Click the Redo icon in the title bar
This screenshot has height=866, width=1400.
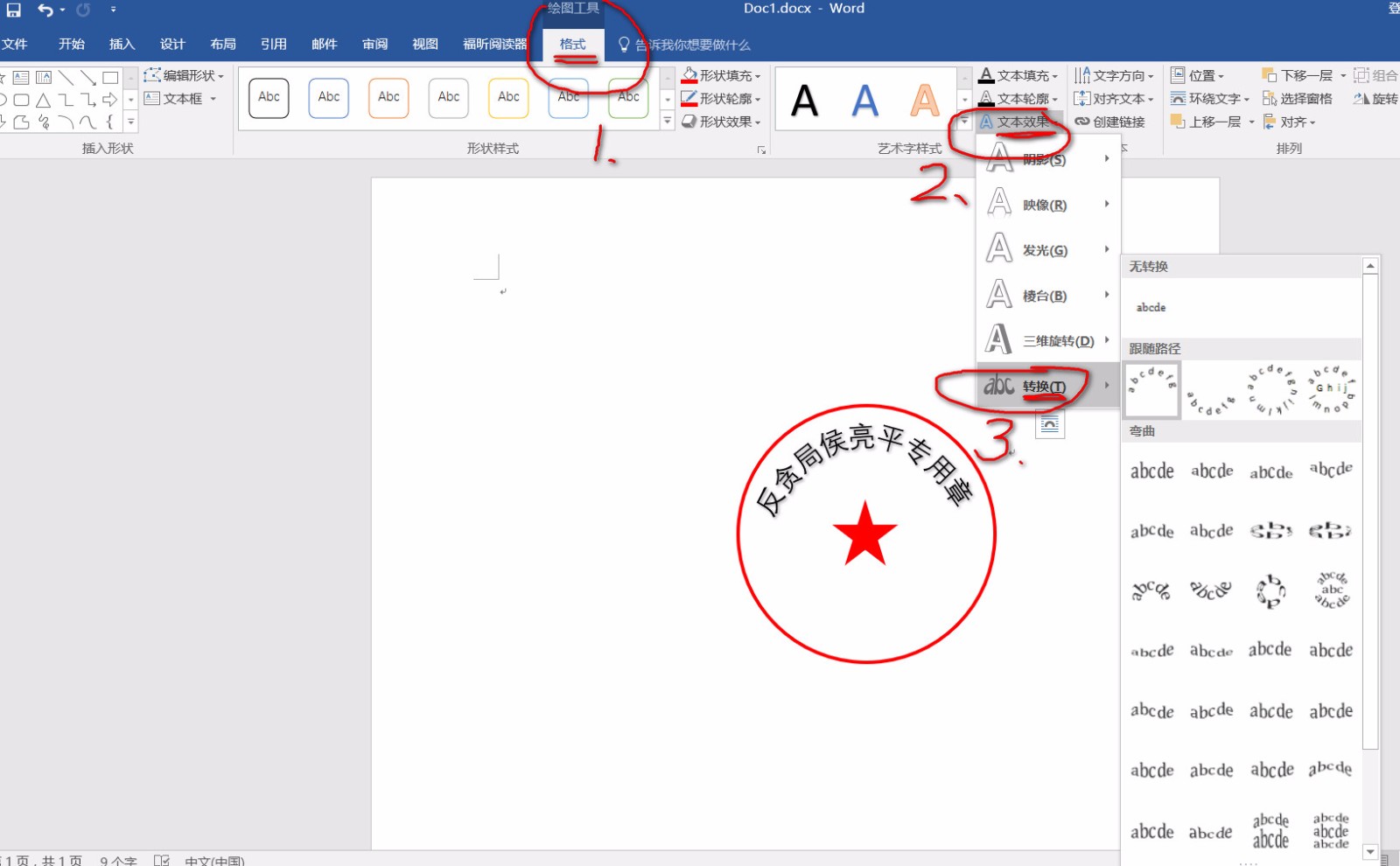[x=83, y=10]
